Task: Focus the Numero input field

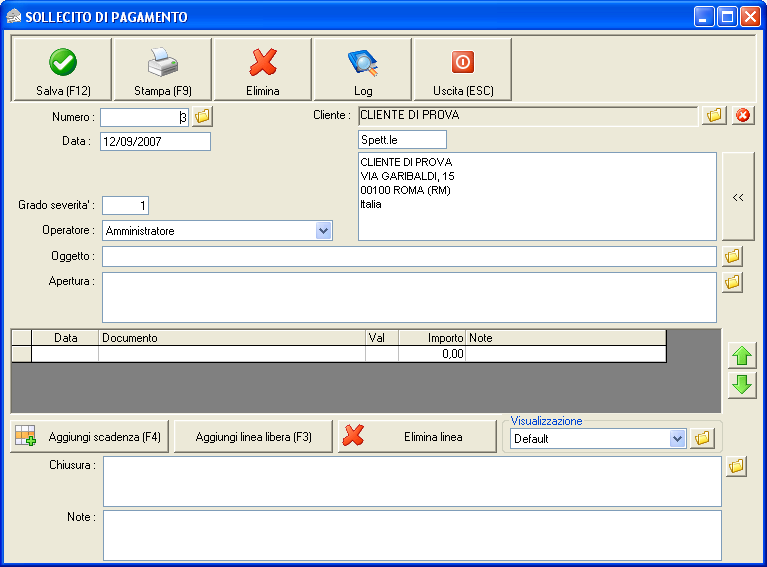Action: (x=144, y=117)
